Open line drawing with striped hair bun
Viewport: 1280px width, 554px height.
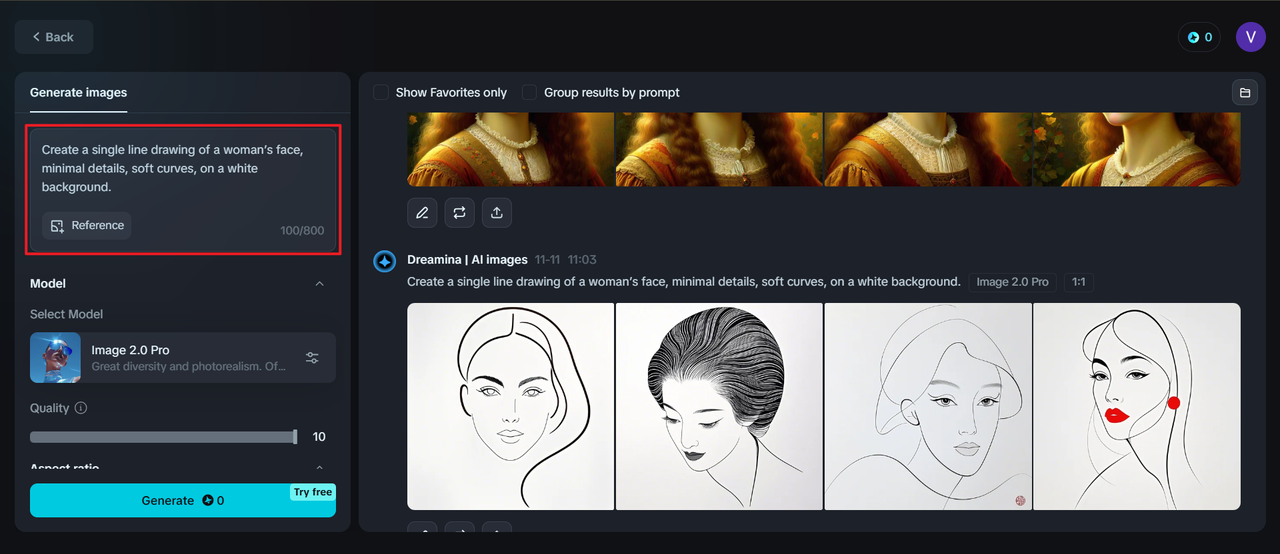[719, 406]
